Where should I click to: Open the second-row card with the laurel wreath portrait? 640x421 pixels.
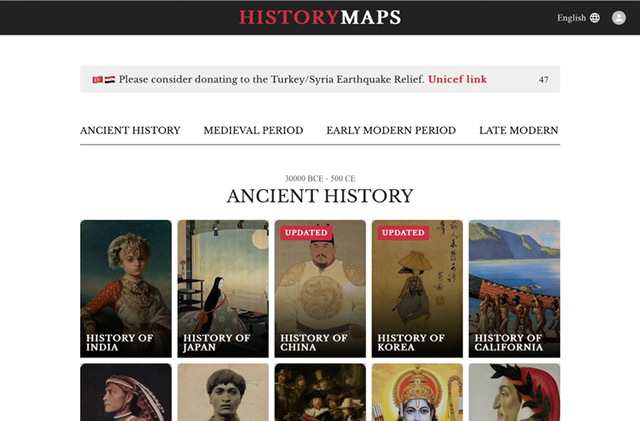tap(514, 392)
